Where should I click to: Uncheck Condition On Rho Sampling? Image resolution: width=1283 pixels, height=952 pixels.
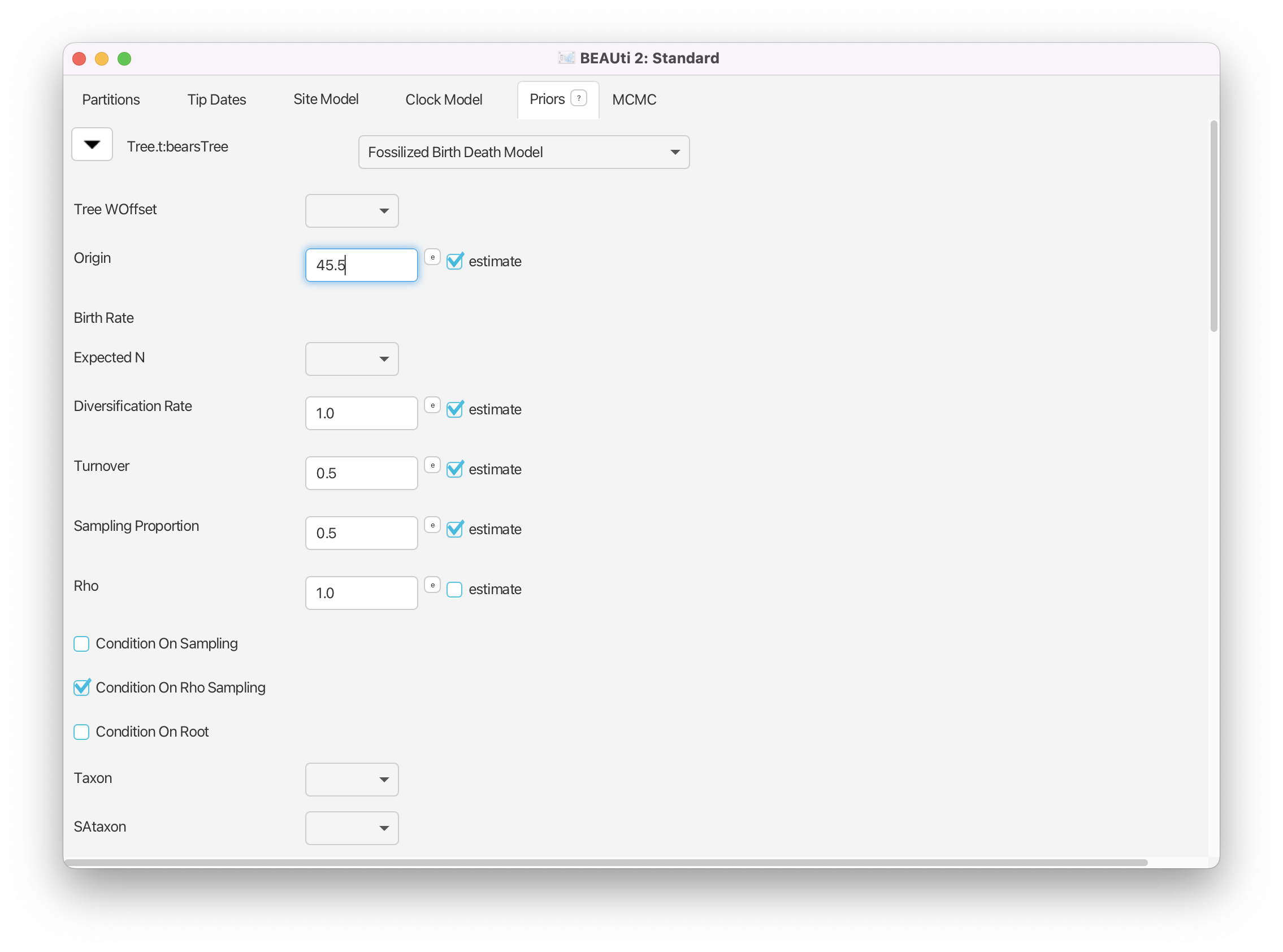pyautogui.click(x=82, y=687)
